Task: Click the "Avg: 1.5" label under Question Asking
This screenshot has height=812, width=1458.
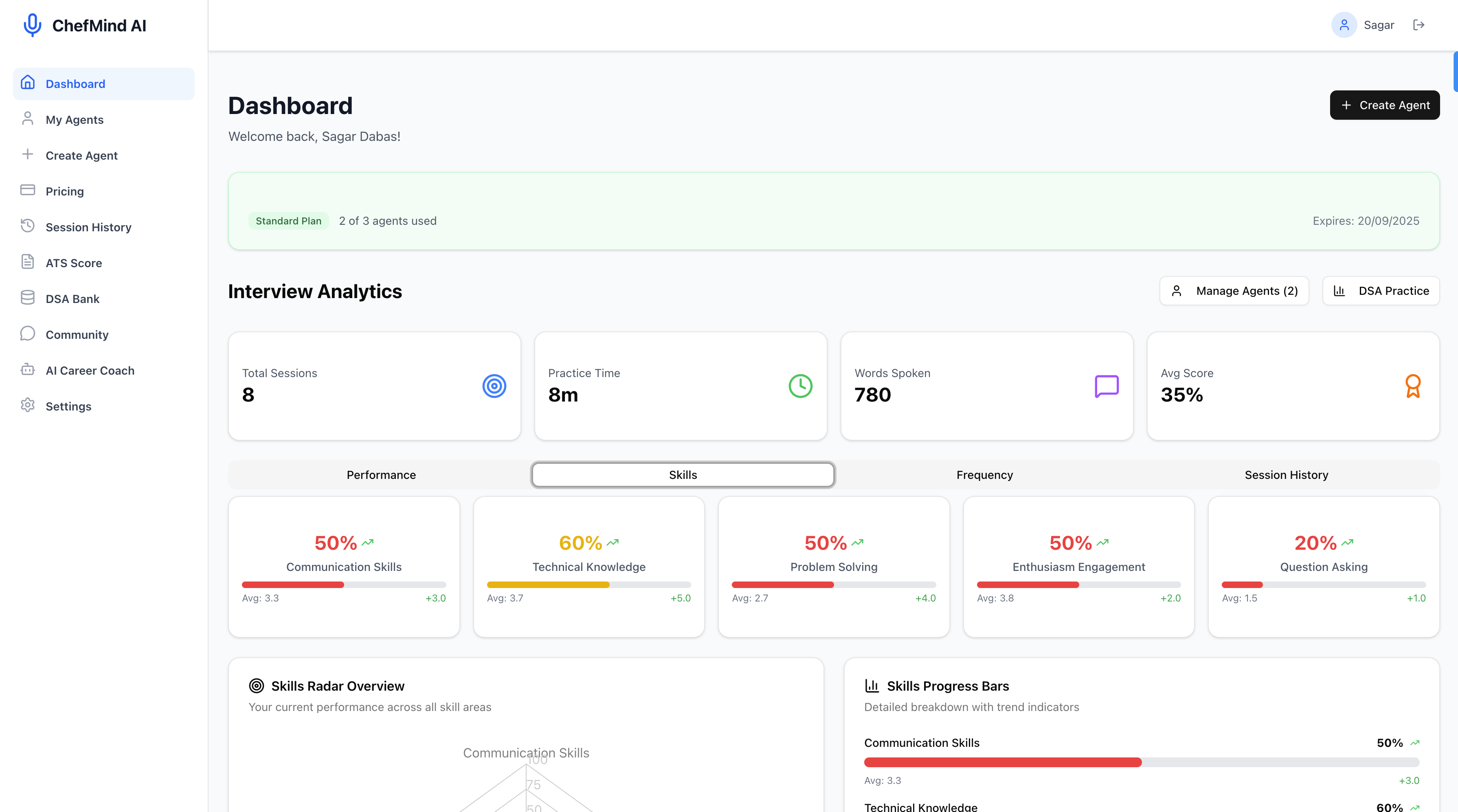Action: pyautogui.click(x=1240, y=598)
